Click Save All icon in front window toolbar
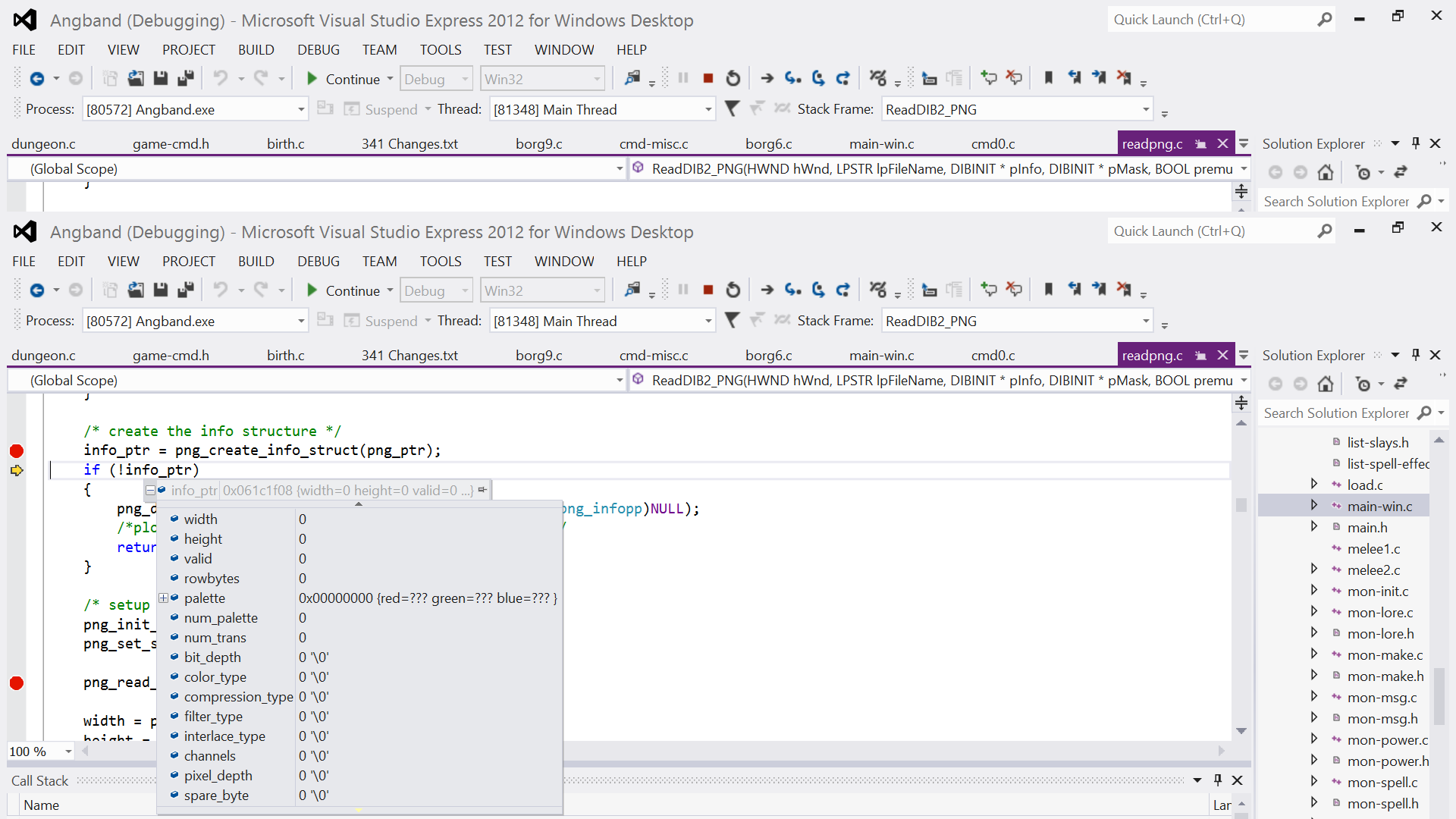Image resolution: width=1456 pixels, height=819 pixels. click(186, 290)
